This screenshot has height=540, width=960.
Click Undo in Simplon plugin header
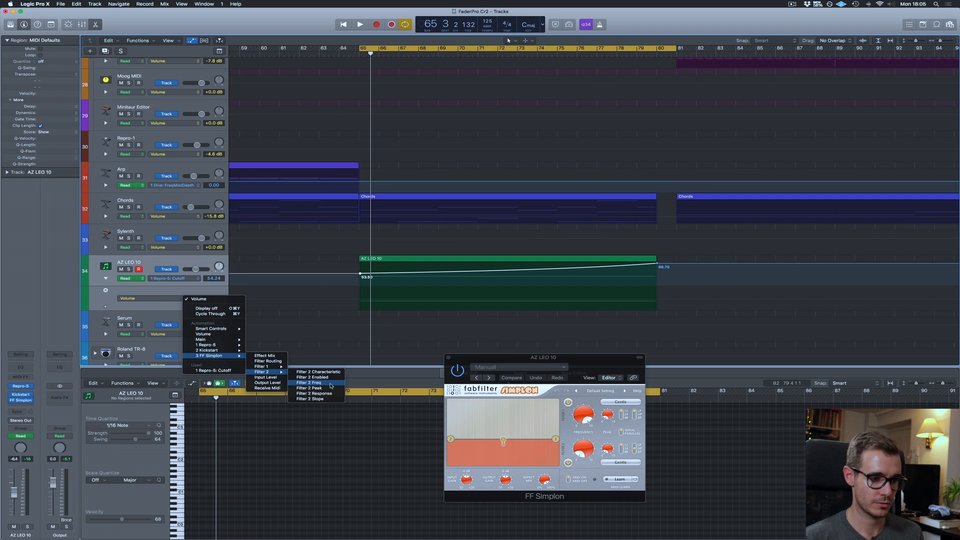[x=536, y=378]
